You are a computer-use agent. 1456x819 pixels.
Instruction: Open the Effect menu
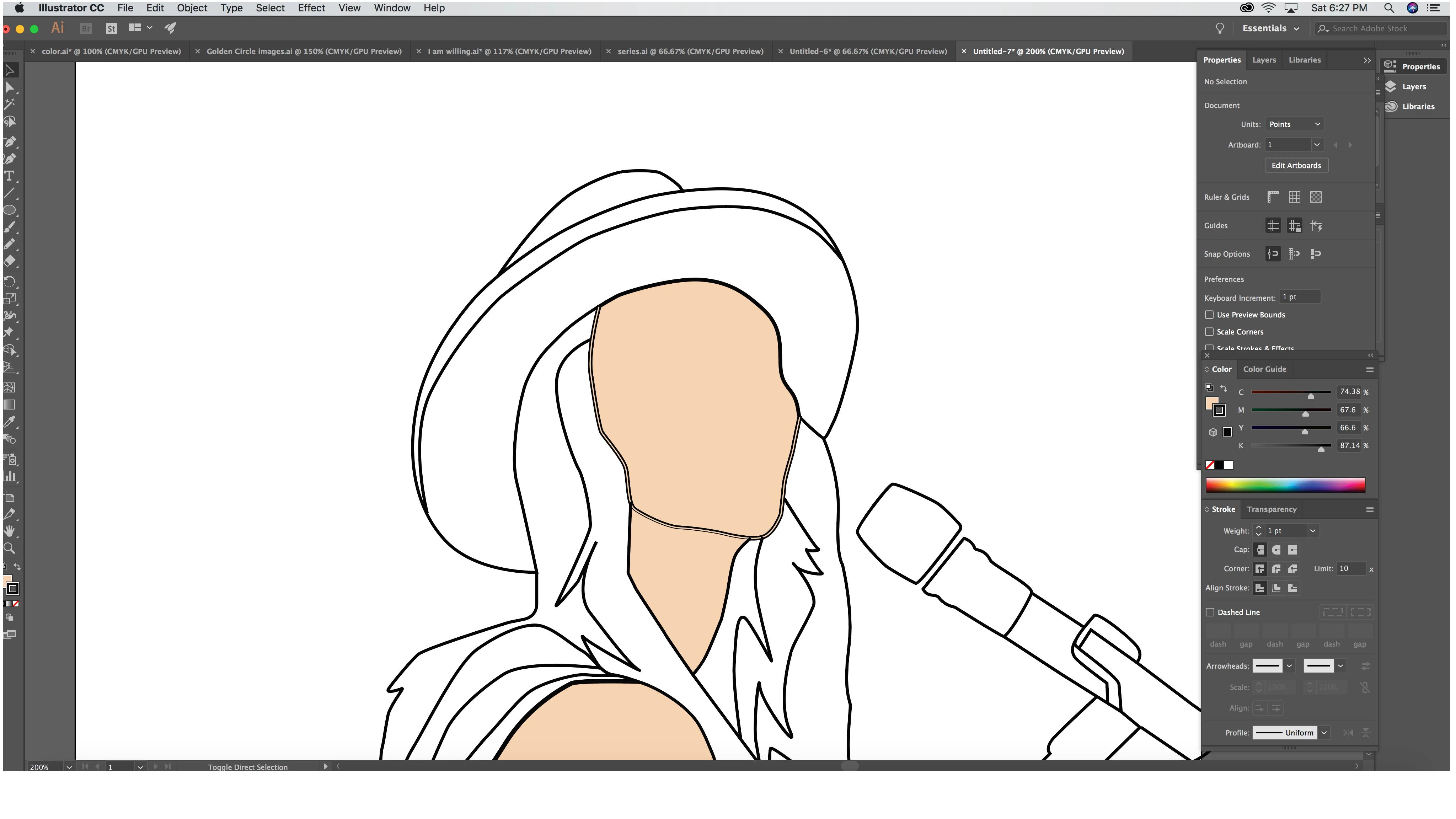tap(311, 8)
